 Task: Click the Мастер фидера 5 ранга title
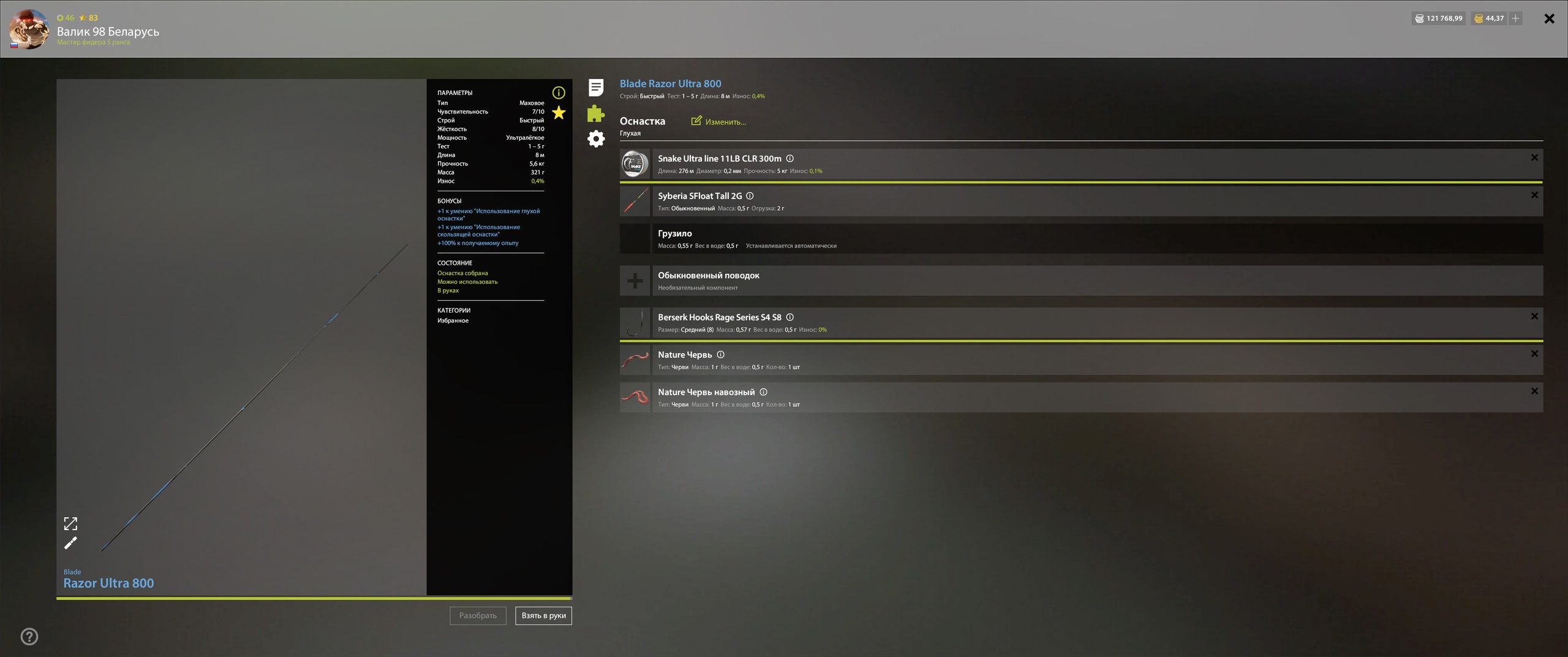(93, 42)
